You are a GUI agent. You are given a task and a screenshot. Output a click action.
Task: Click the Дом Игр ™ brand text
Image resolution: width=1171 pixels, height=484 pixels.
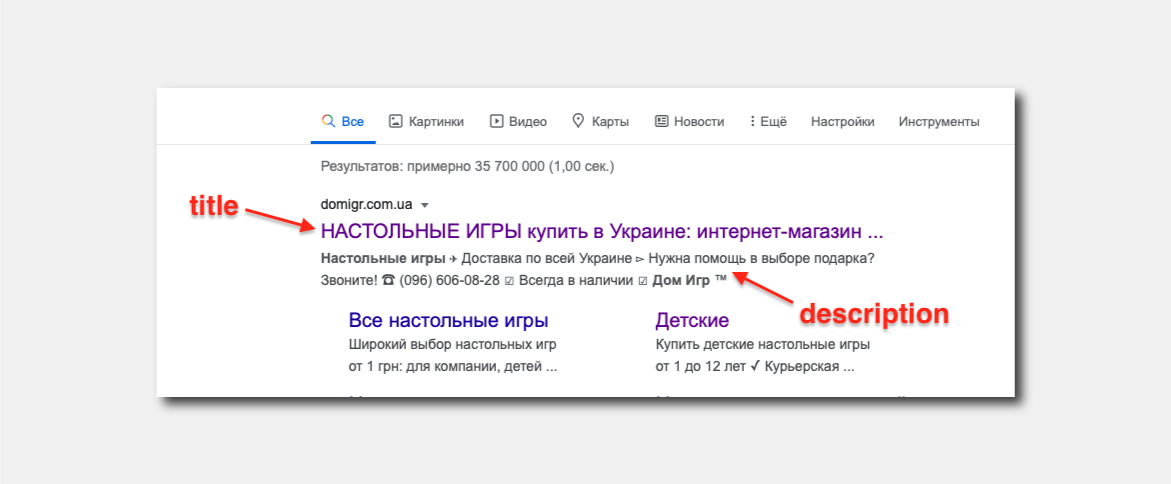[x=689, y=280]
